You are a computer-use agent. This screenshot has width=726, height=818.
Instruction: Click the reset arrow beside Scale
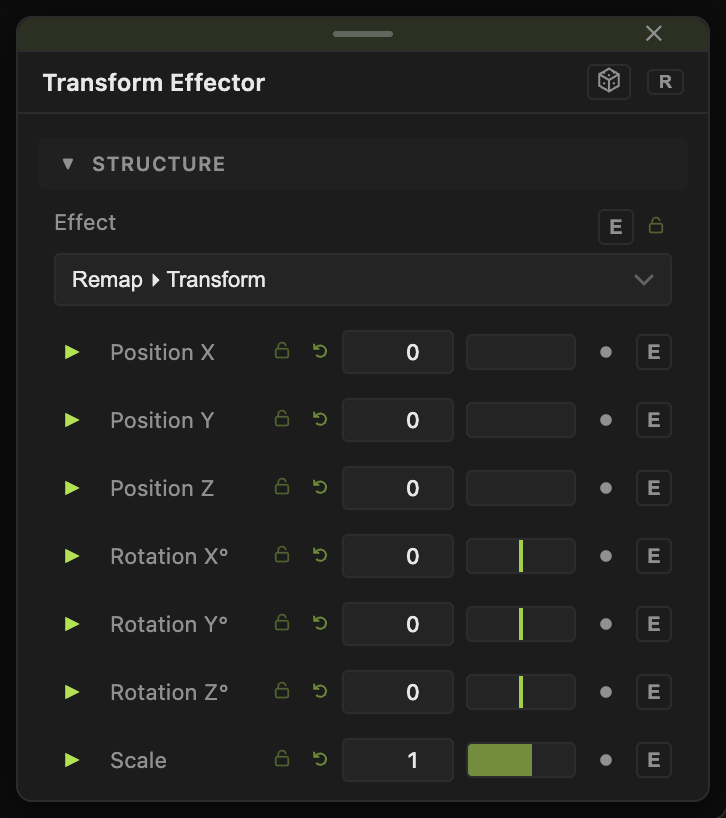click(320, 759)
